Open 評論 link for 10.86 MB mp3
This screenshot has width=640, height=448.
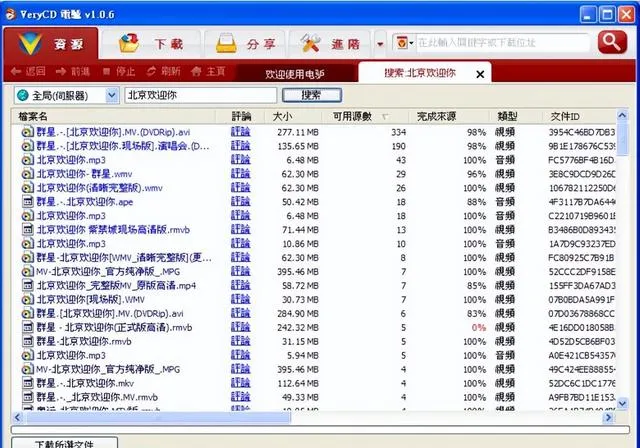coord(240,244)
